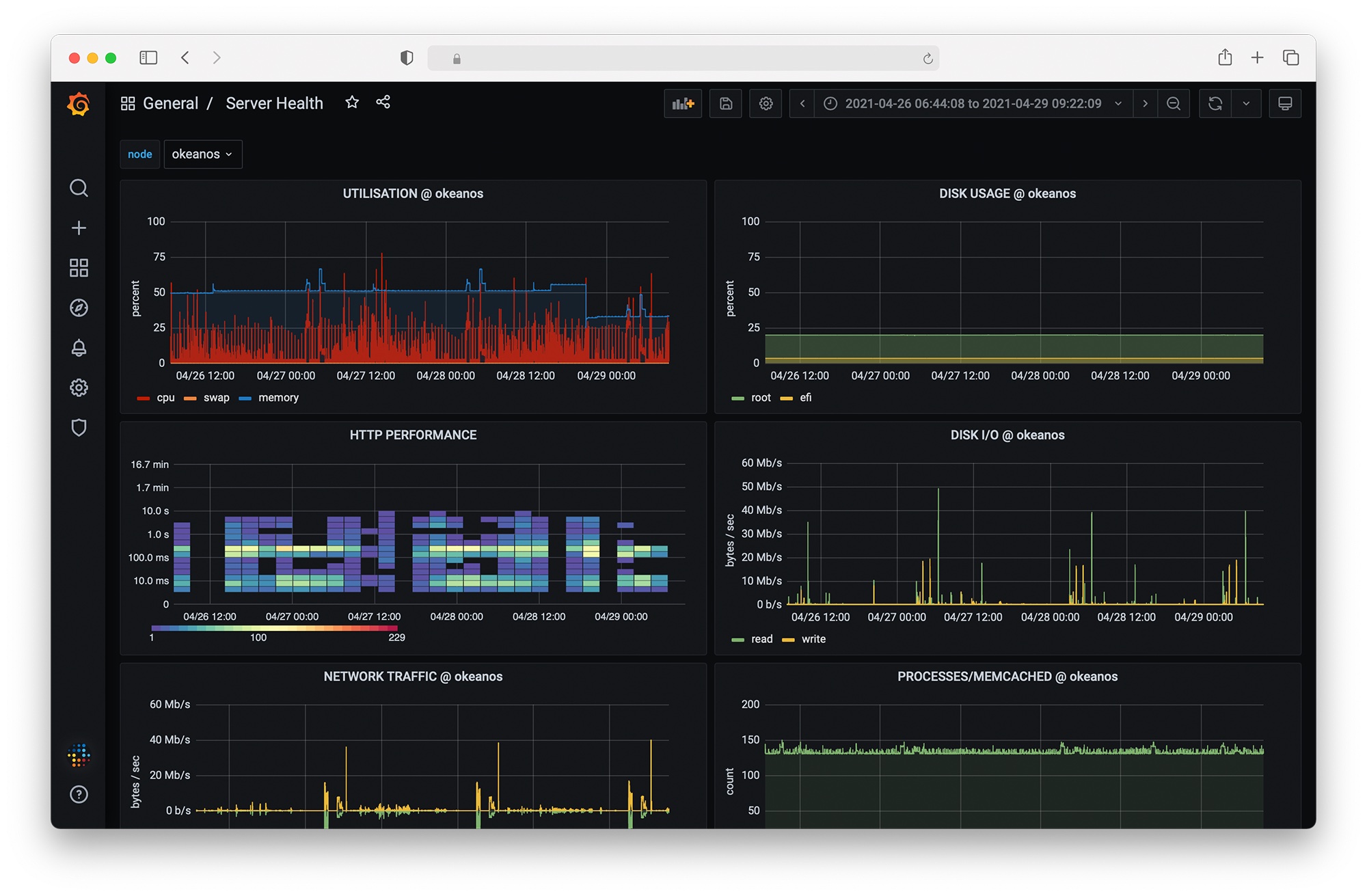
Task: Expand the refresh interval dropdown
Action: 1246,103
